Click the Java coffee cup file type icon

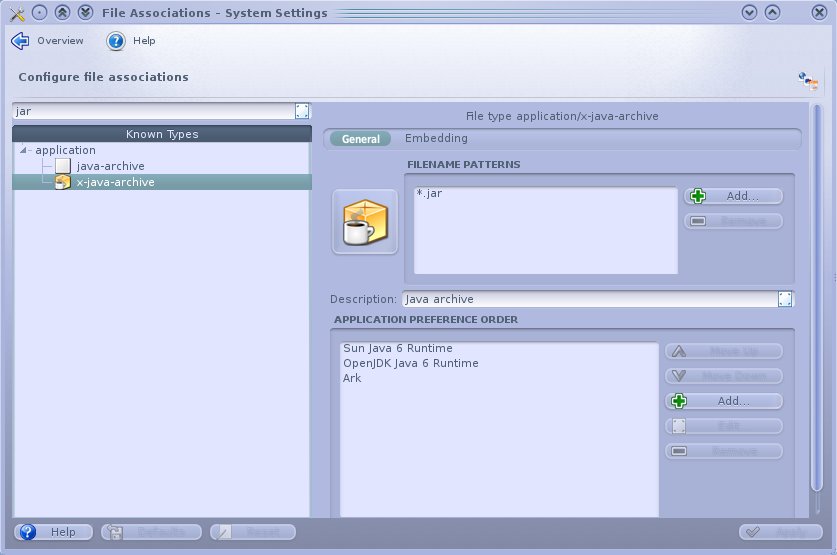click(x=364, y=221)
